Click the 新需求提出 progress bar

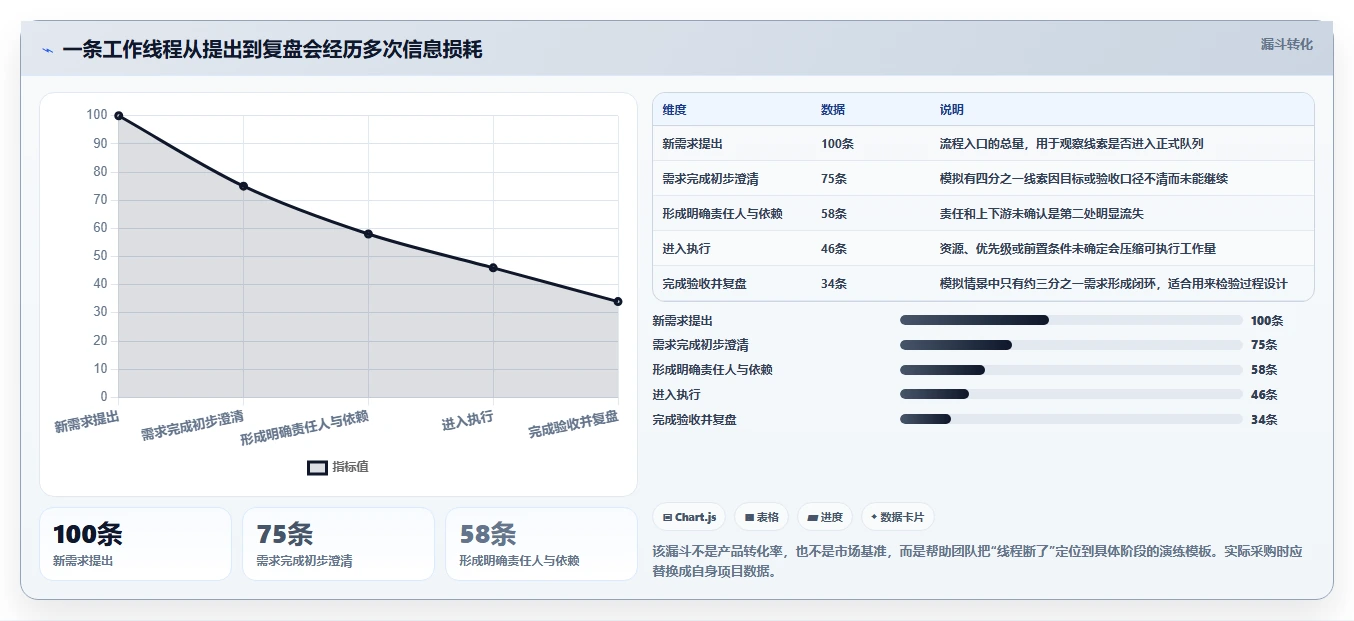1071,320
